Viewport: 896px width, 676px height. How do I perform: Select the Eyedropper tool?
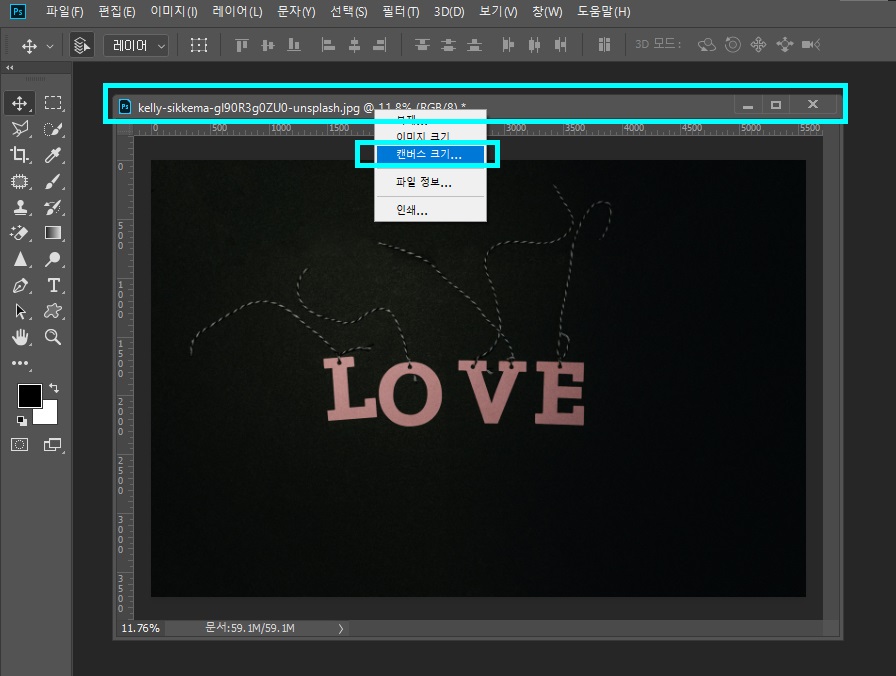click(53, 154)
